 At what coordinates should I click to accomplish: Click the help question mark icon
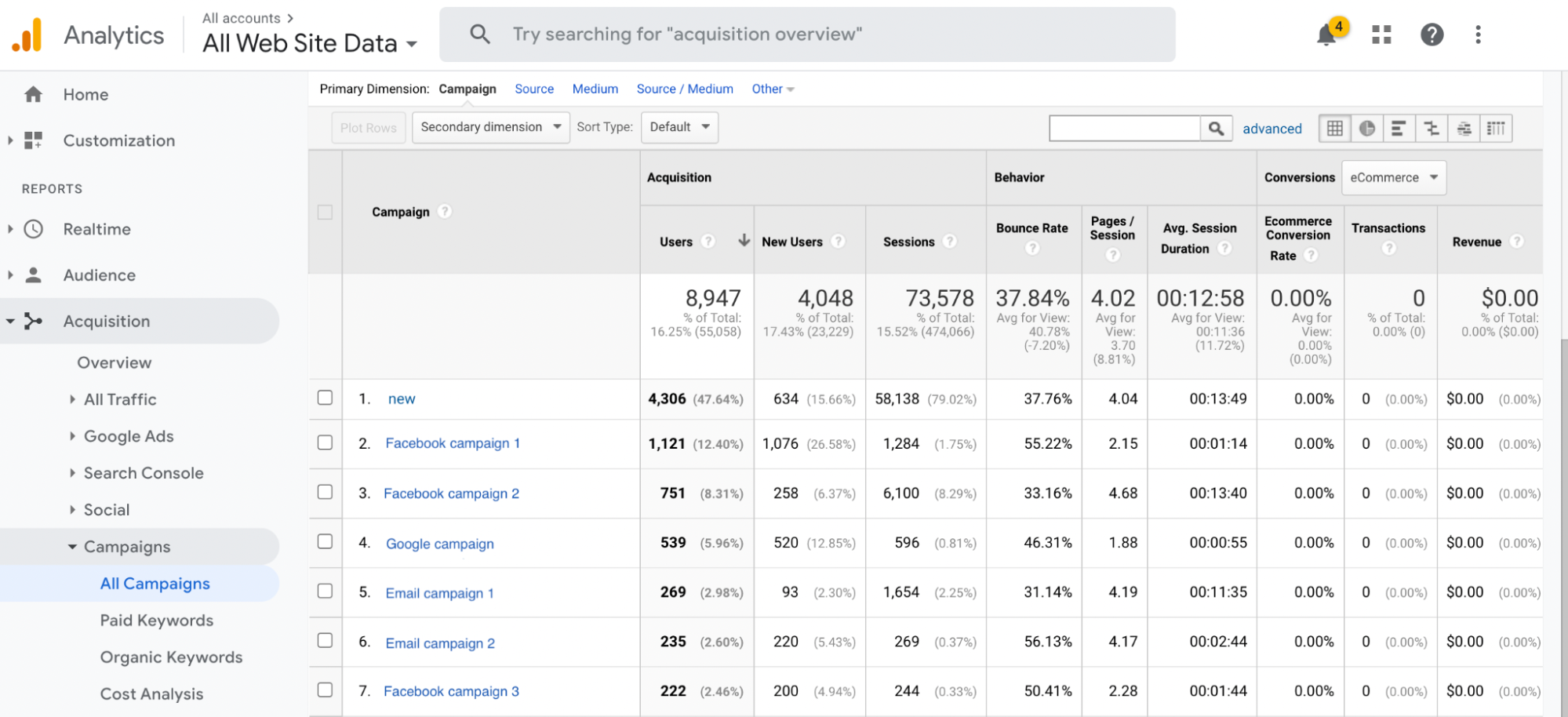[1432, 35]
